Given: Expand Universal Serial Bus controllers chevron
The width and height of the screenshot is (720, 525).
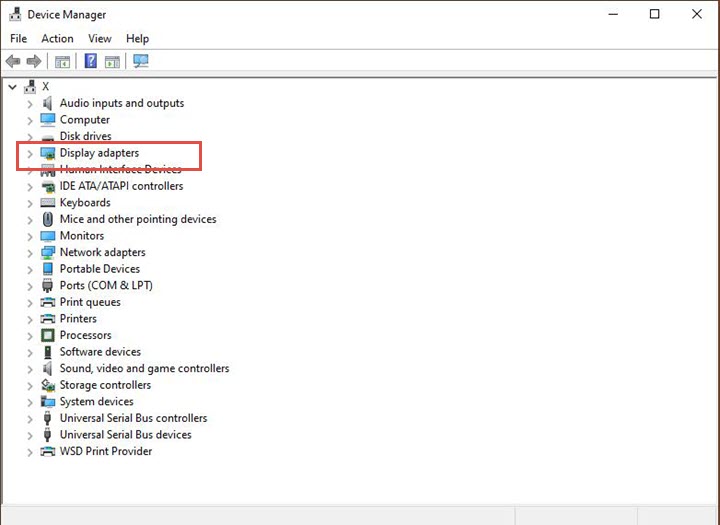Looking at the screenshot, I should tap(30, 419).
